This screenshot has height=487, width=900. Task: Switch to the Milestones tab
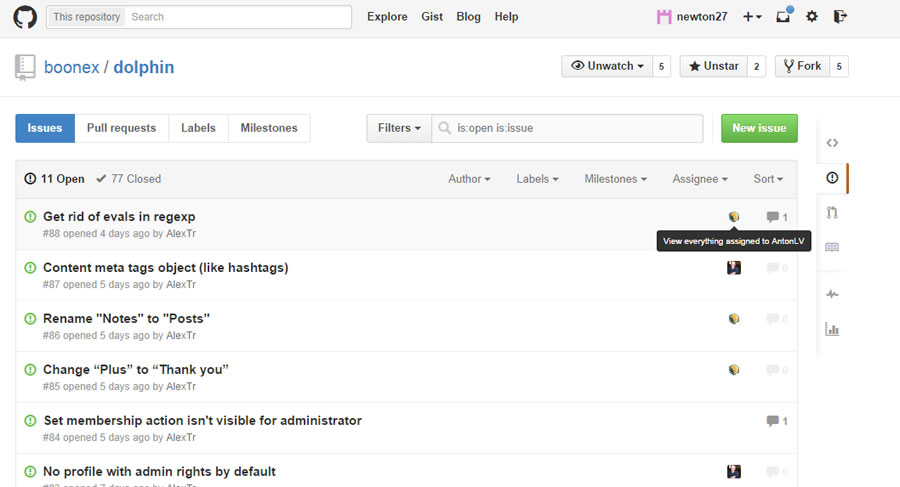coord(269,128)
